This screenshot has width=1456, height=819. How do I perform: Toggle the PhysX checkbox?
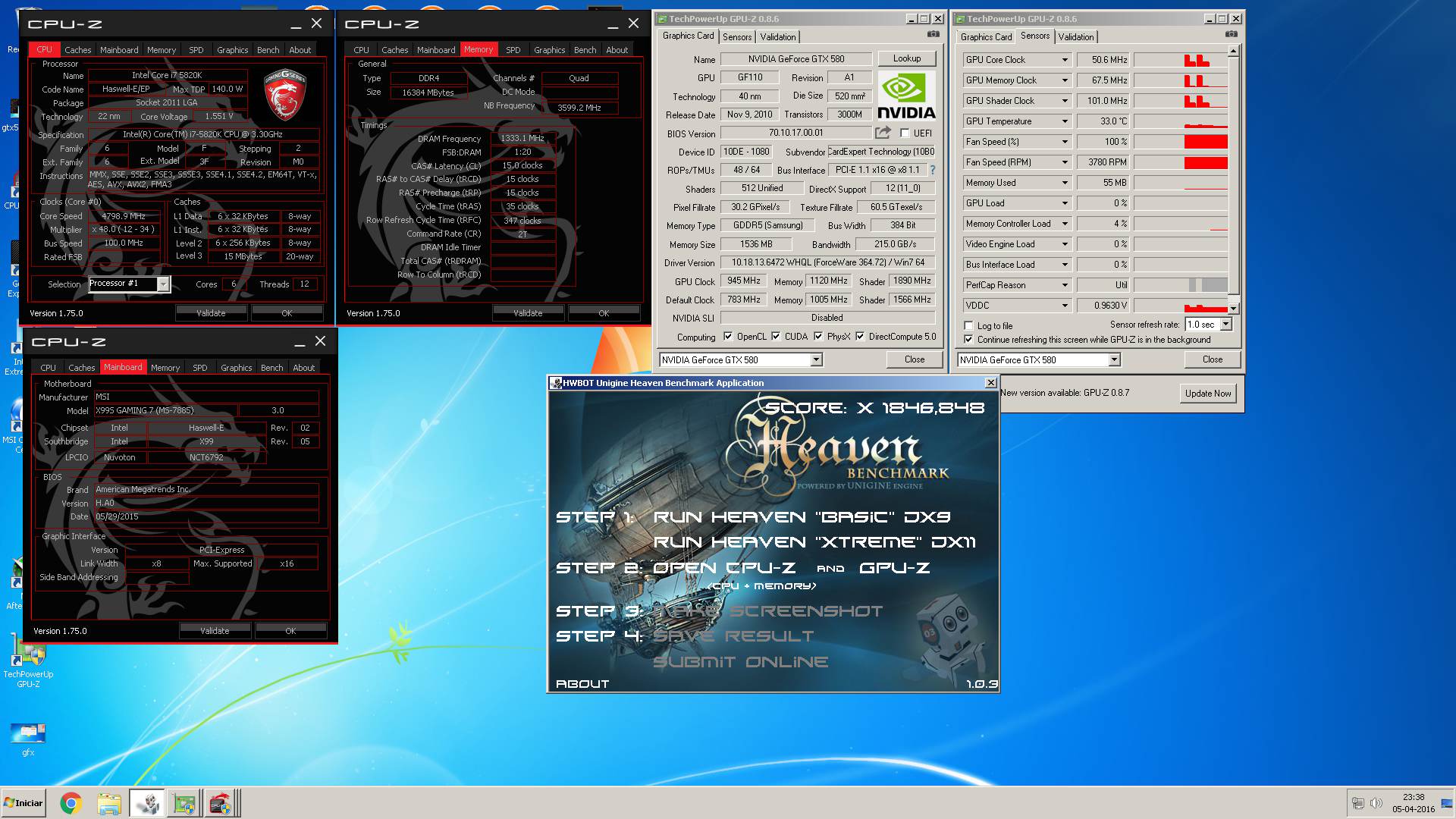818,336
